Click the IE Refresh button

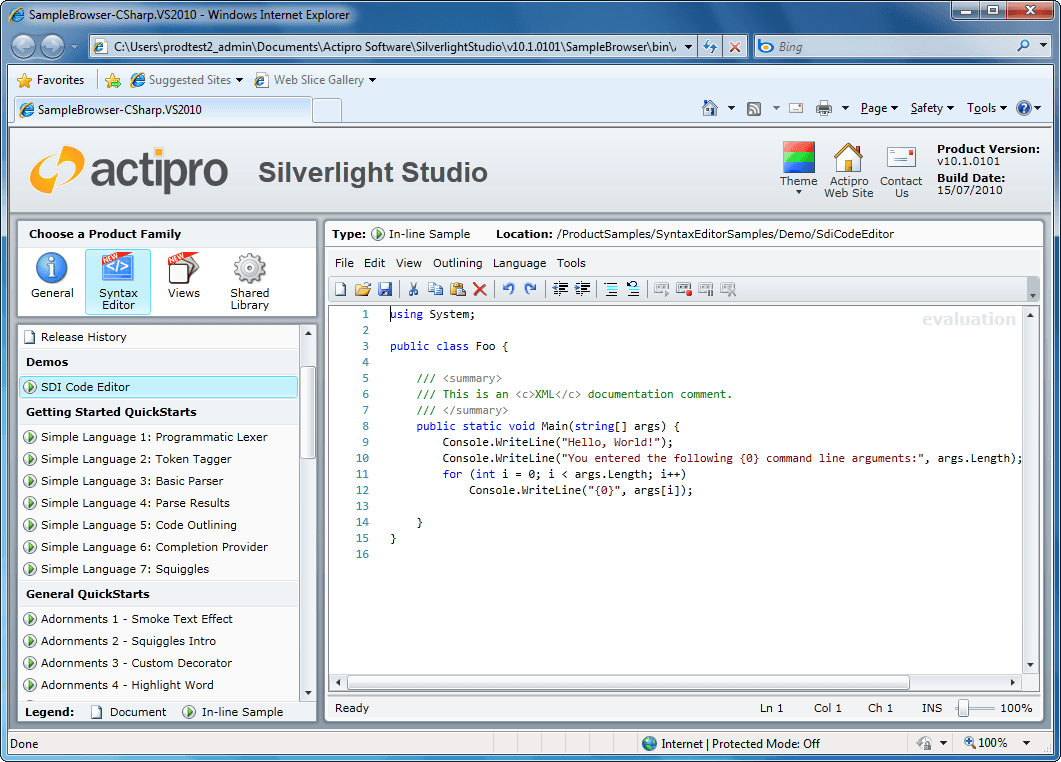pos(710,47)
